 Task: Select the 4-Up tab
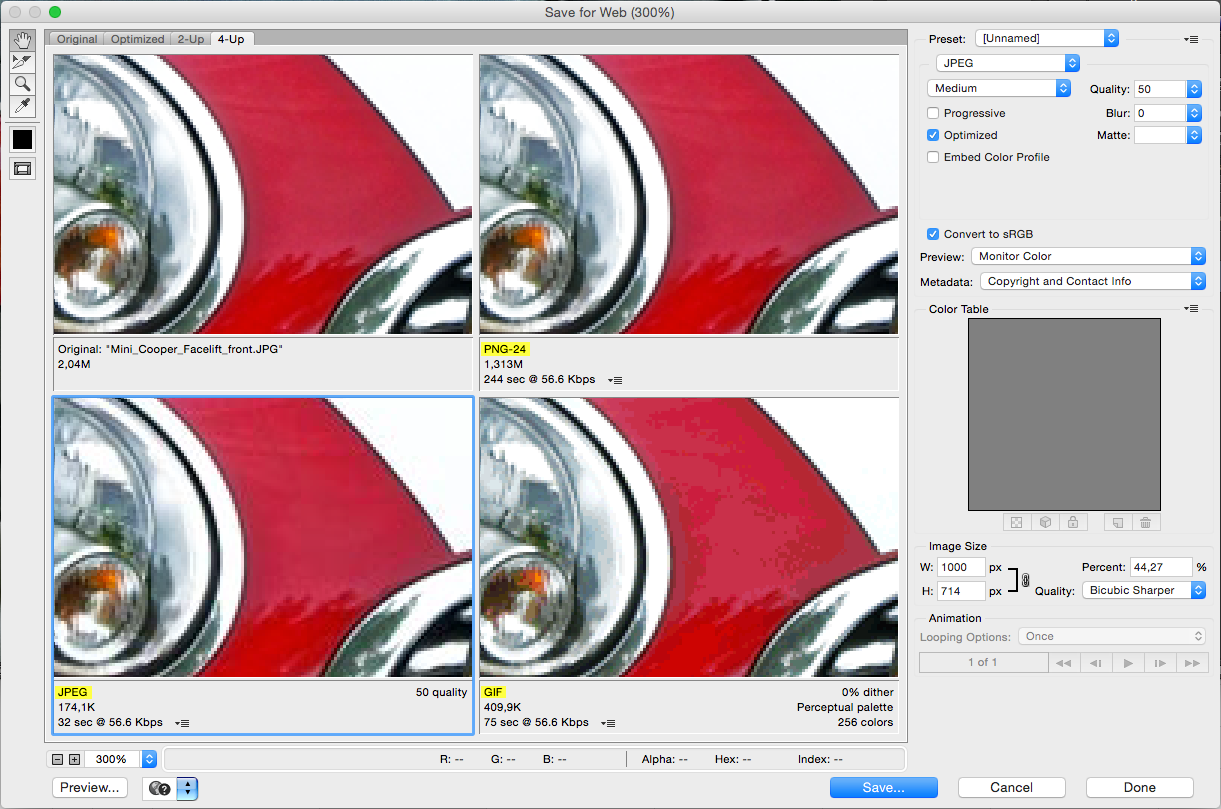[x=231, y=39]
